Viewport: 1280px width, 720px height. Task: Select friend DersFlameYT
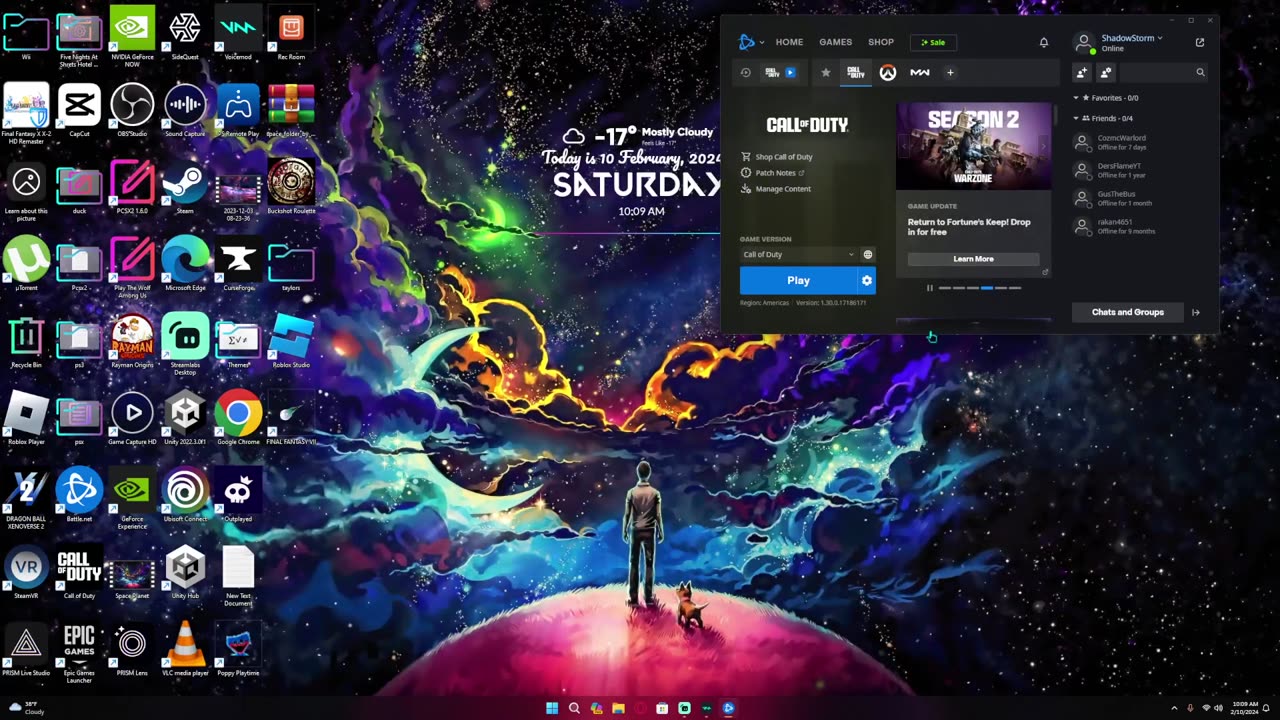(1140, 170)
